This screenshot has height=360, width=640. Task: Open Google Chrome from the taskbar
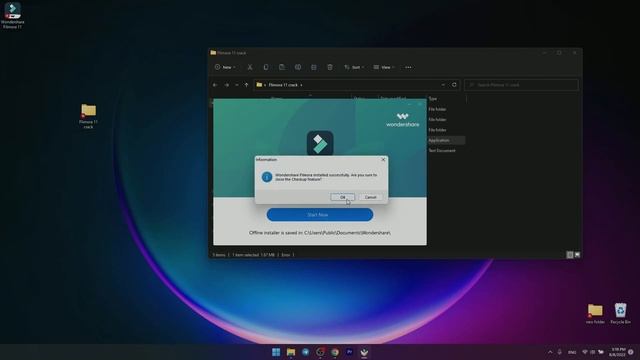point(335,352)
